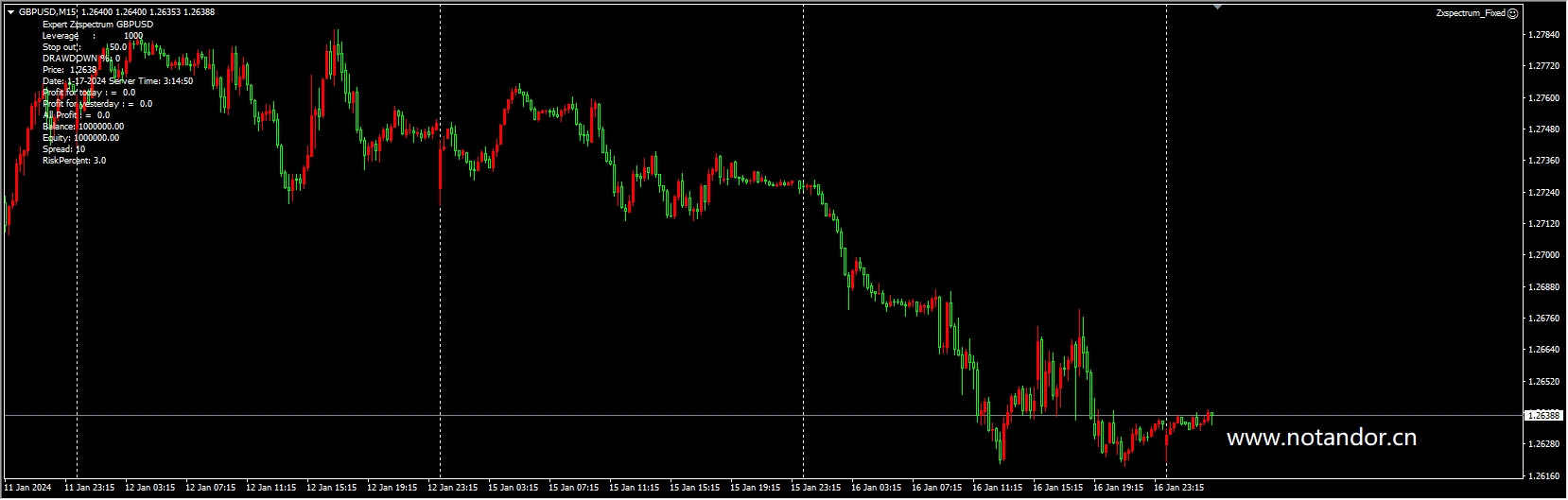Click the '12 Jan 03:15' time axis label
This screenshot has height=500, width=1568.
pyautogui.click(x=150, y=489)
